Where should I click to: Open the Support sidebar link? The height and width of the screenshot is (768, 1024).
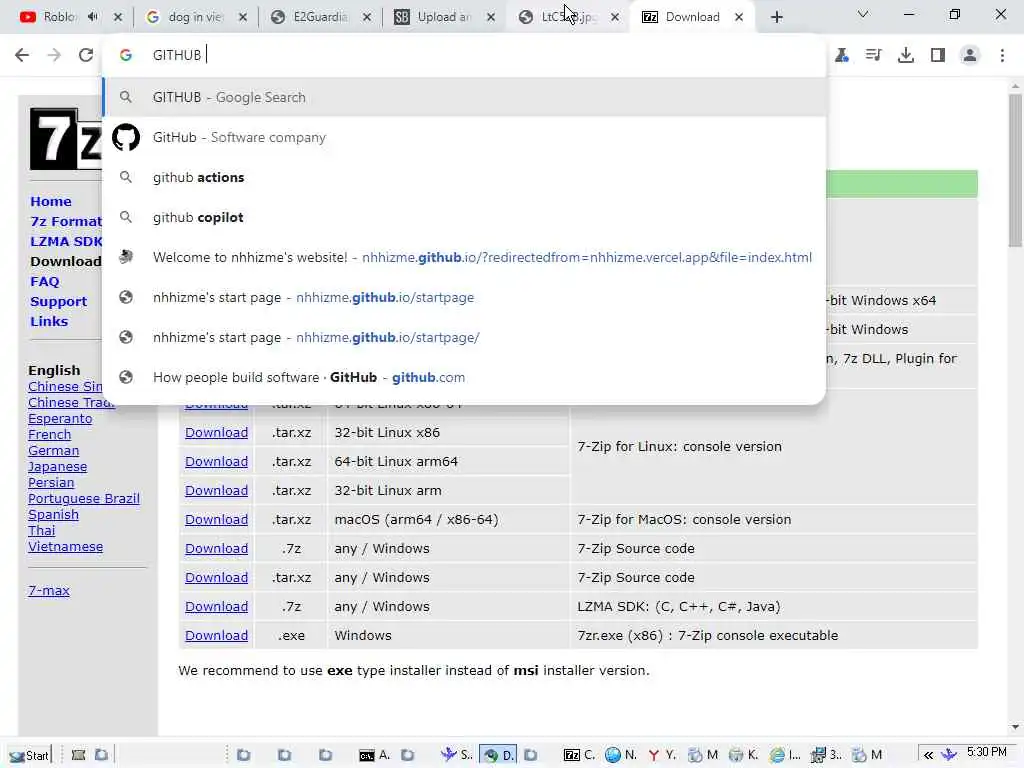pos(58,302)
